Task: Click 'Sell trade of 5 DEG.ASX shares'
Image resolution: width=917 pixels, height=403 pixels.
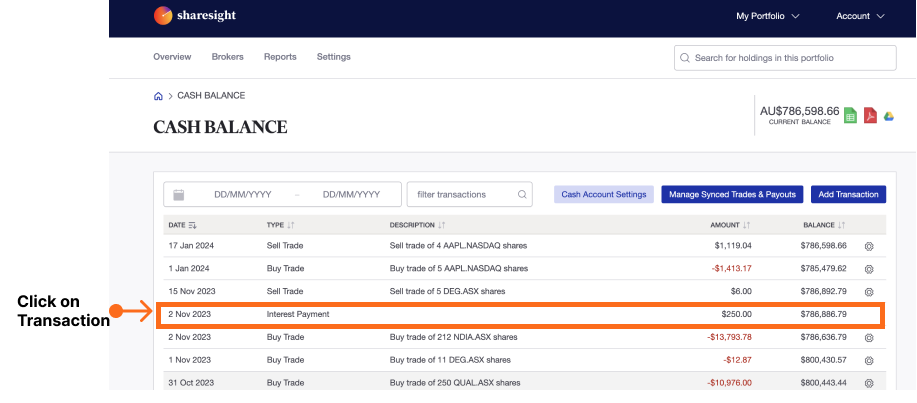Action: tap(447, 291)
